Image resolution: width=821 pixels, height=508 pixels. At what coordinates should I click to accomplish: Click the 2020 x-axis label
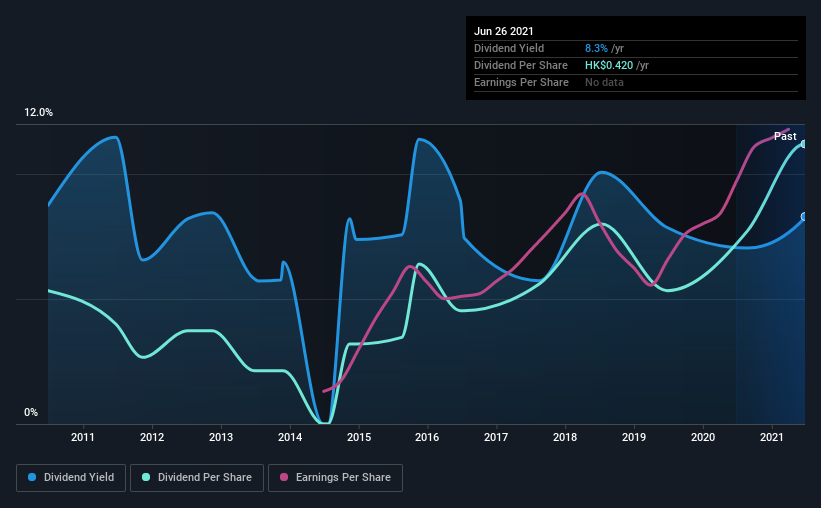click(x=703, y=437)
